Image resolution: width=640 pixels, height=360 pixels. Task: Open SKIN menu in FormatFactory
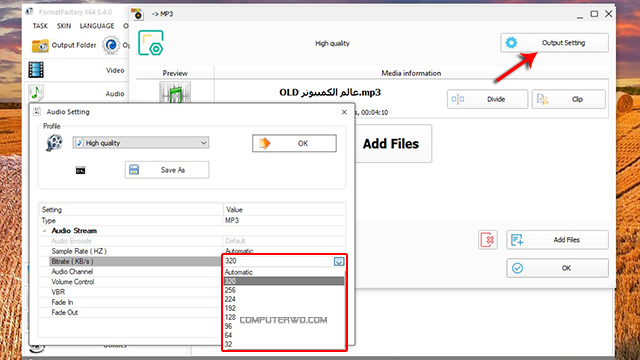click(64, 26)
